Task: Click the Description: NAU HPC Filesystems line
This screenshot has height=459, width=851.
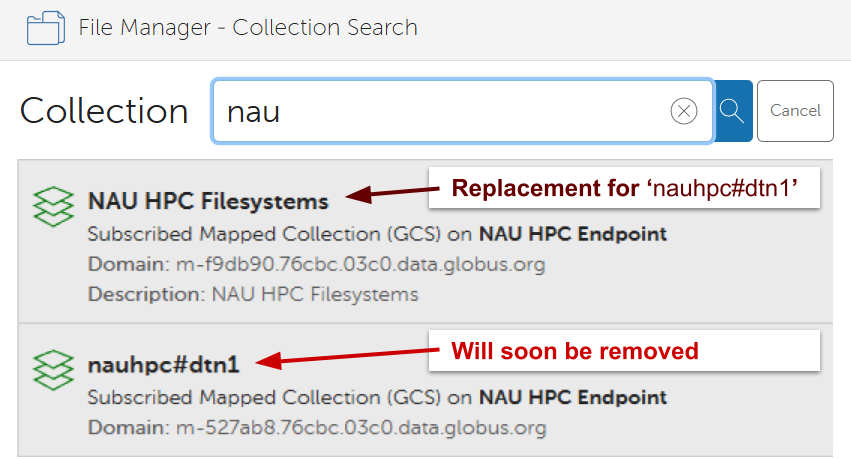Action: 253,295
